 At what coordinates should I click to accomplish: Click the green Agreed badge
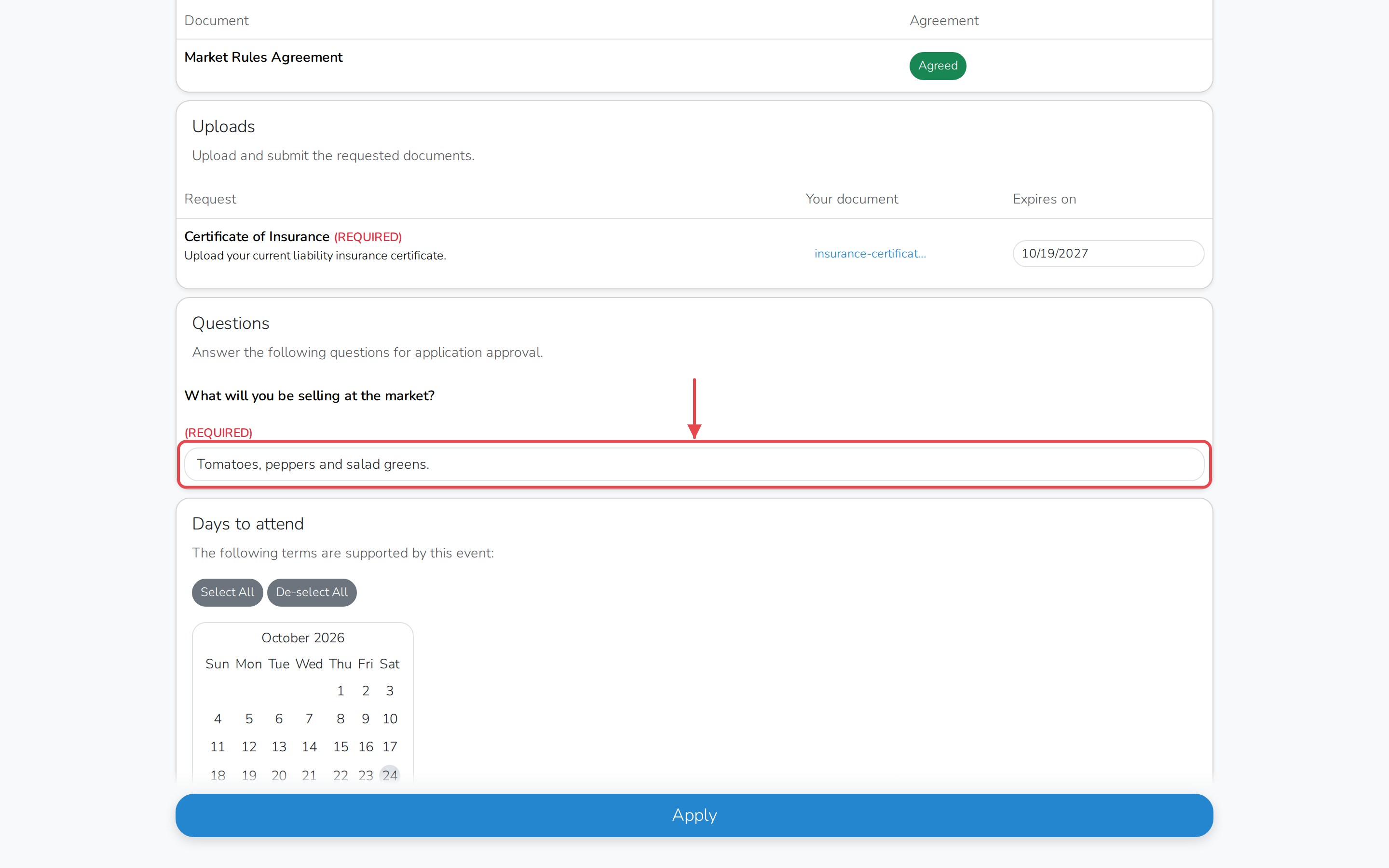coord(937,66)
